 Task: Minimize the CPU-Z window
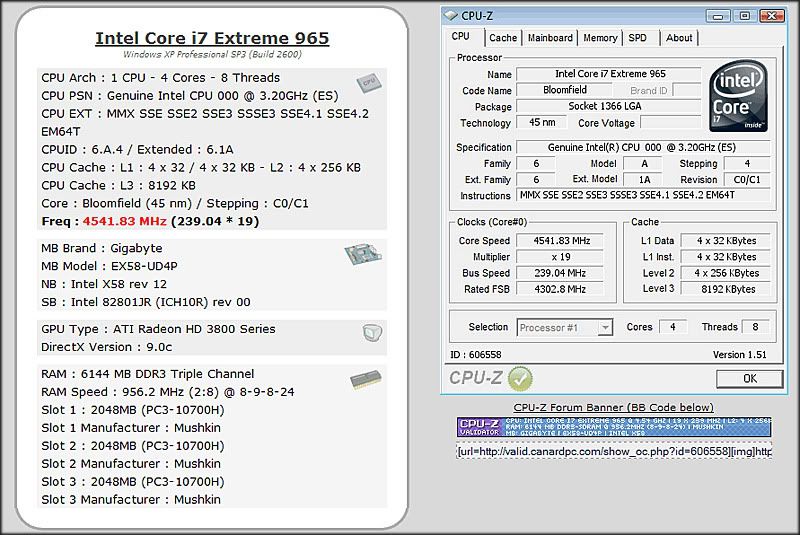[x=718, y=16]
